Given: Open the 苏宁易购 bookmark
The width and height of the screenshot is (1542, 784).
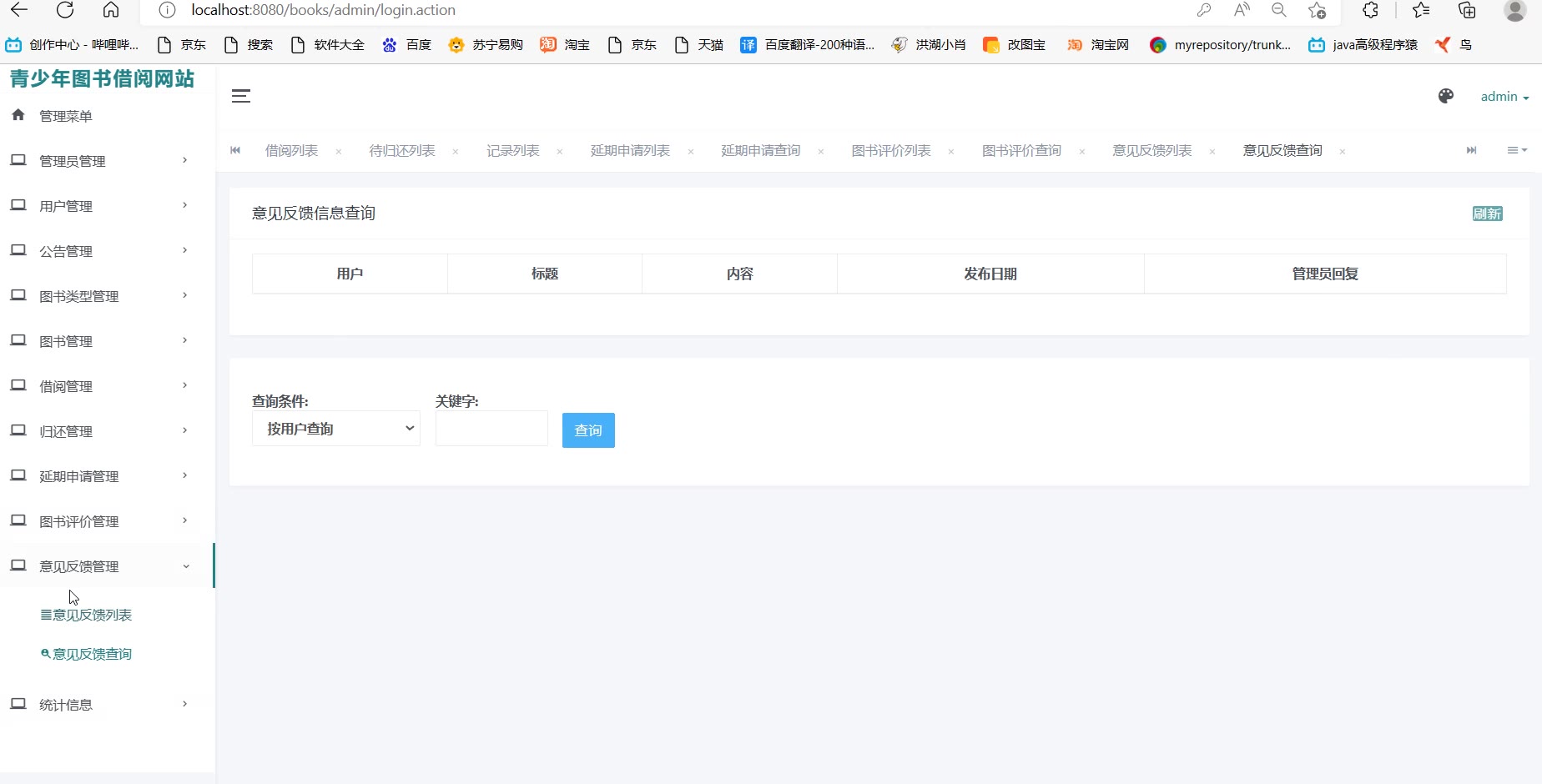Looking at the screenshot, I should [486, 45].
